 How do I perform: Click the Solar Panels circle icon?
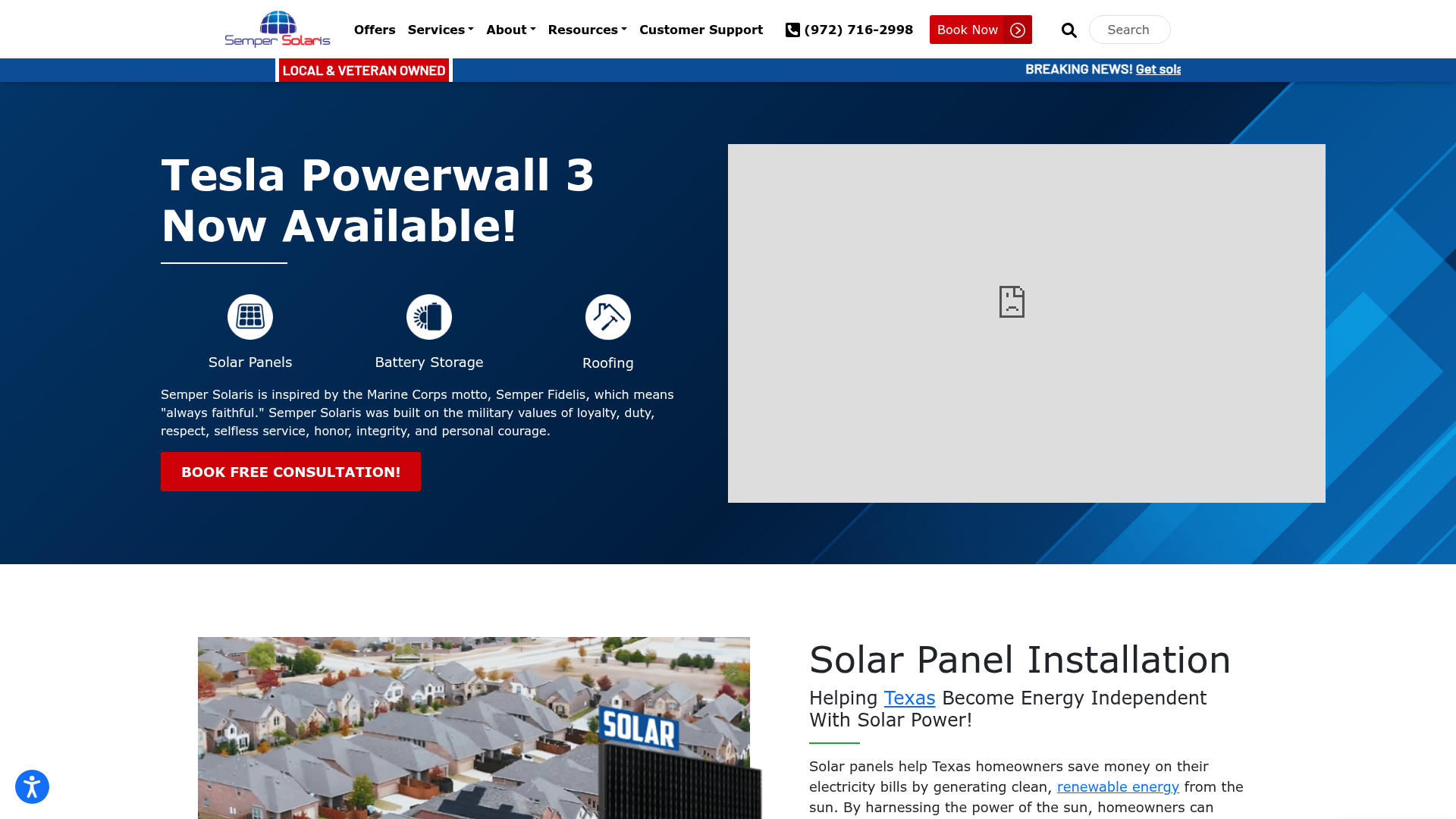pyautogui.click(x=250, y=317)
